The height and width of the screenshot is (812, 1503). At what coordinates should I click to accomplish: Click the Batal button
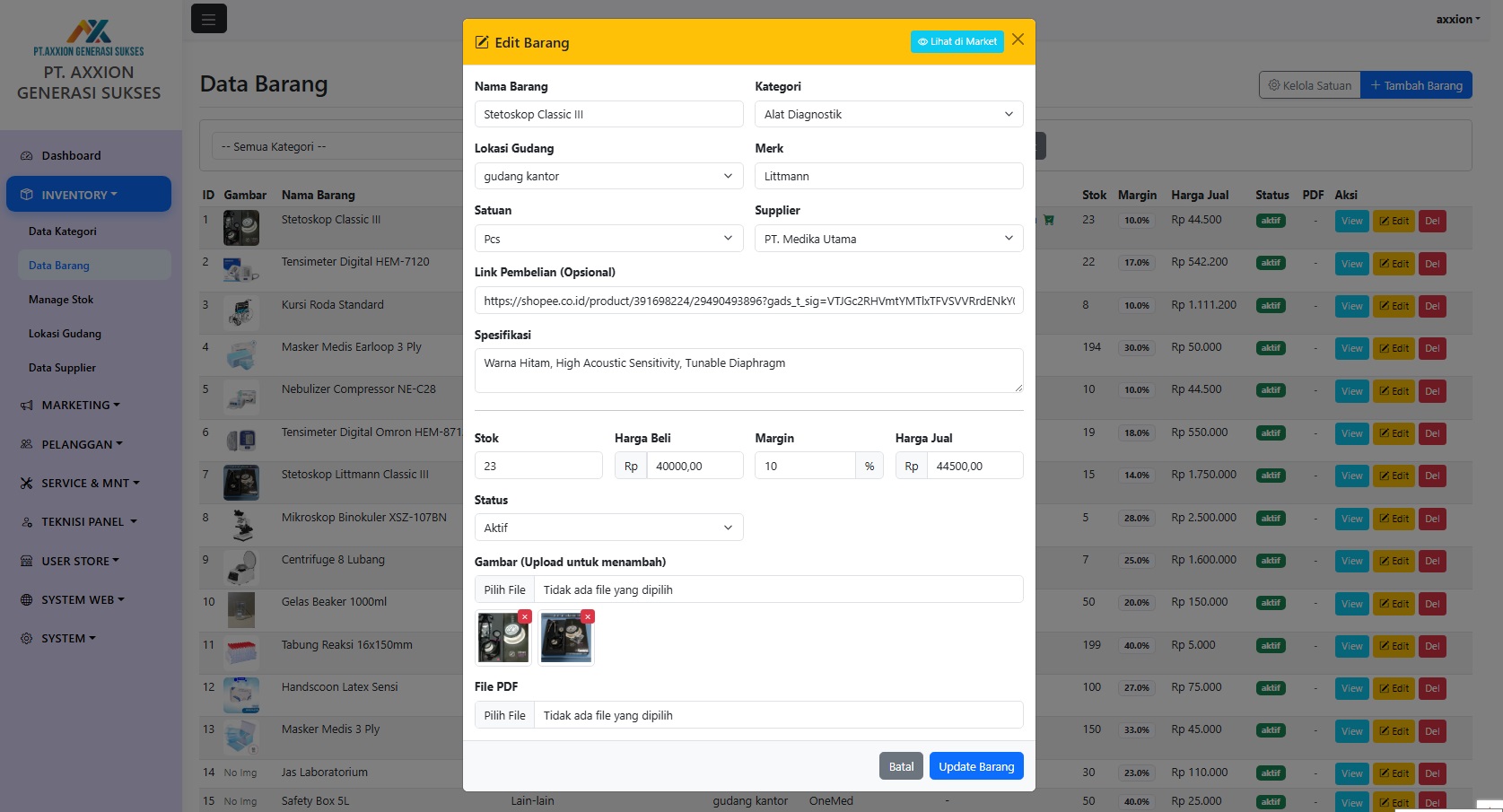[901, 766]
